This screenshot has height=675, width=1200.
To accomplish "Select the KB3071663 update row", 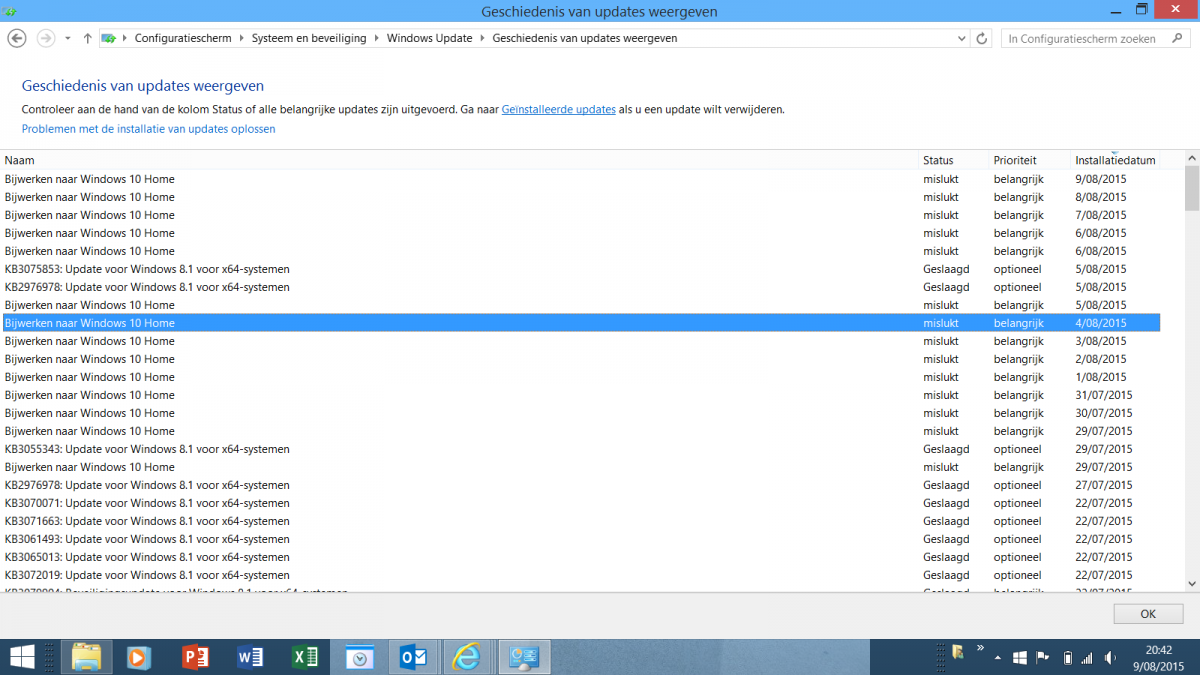I will tap(581, 521).
